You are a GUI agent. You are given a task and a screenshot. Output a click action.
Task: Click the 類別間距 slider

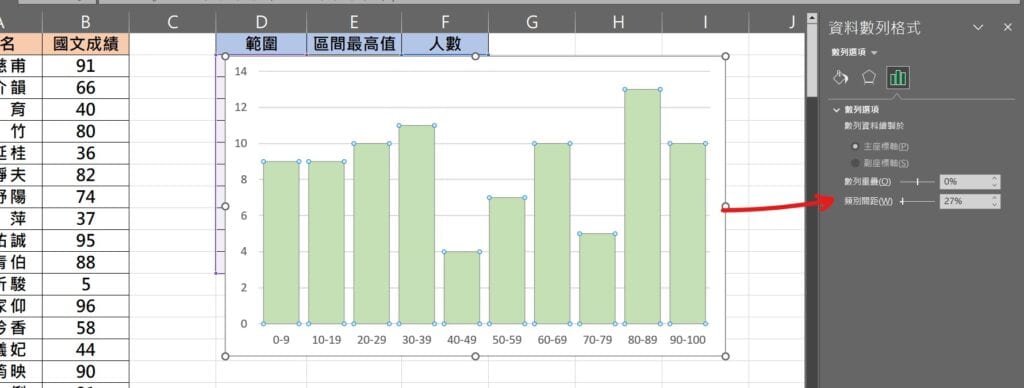tap(917, 201)
